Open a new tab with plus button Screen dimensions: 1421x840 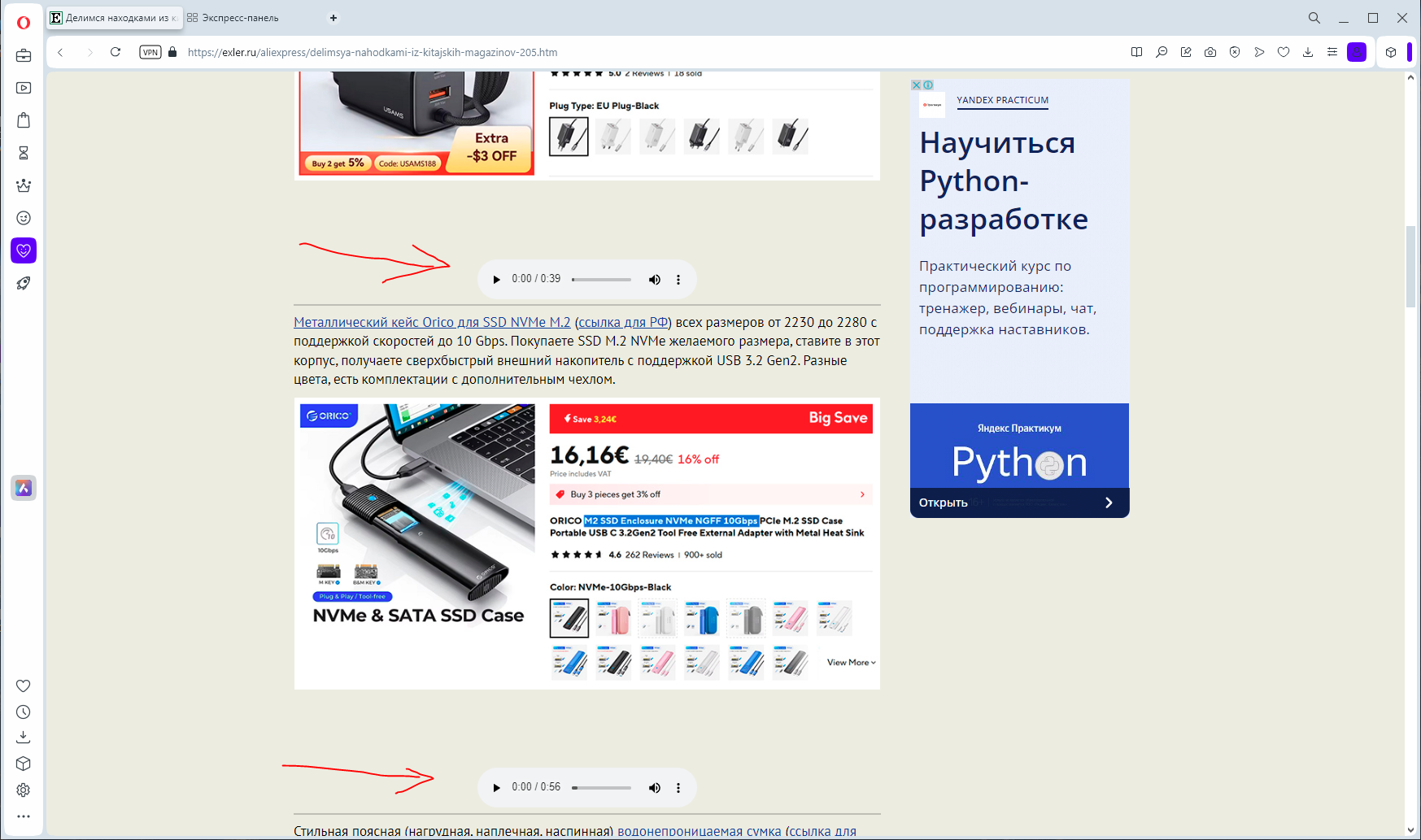tap(333, 18)
